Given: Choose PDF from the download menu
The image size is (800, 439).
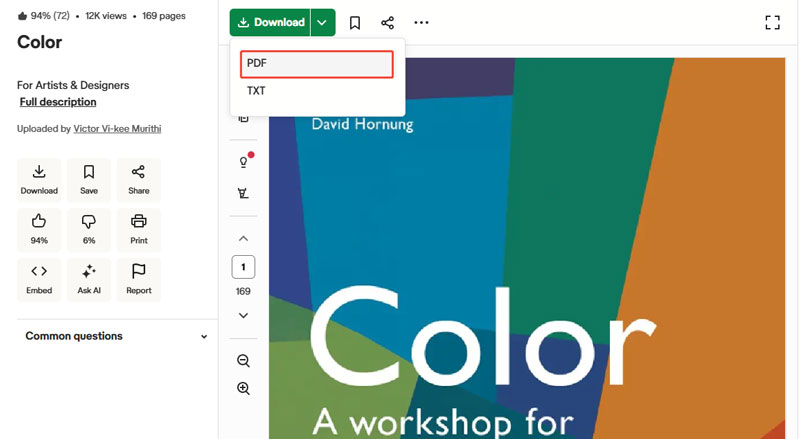Looking at the screenshot, I should point(316,64).
